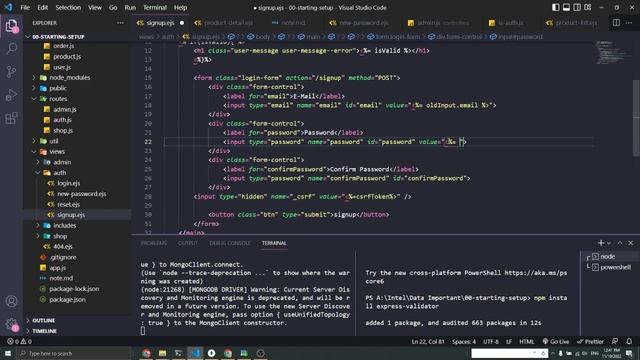Click errors and warnings status indicator
Screen dimensions: 640x360
click(x=19, y=342)
